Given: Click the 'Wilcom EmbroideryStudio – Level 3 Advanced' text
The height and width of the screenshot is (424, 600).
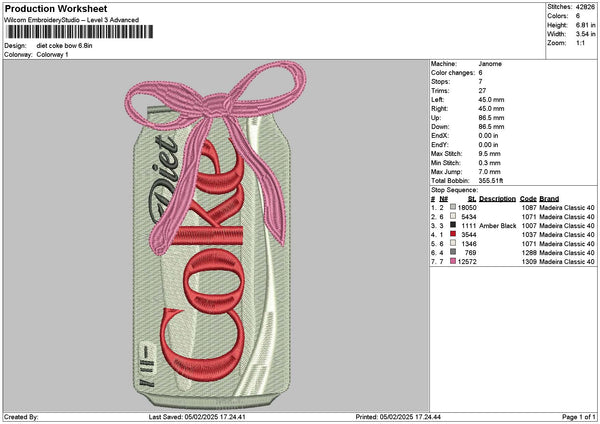Looking at the screenshot, I should [x=72, y=20].
